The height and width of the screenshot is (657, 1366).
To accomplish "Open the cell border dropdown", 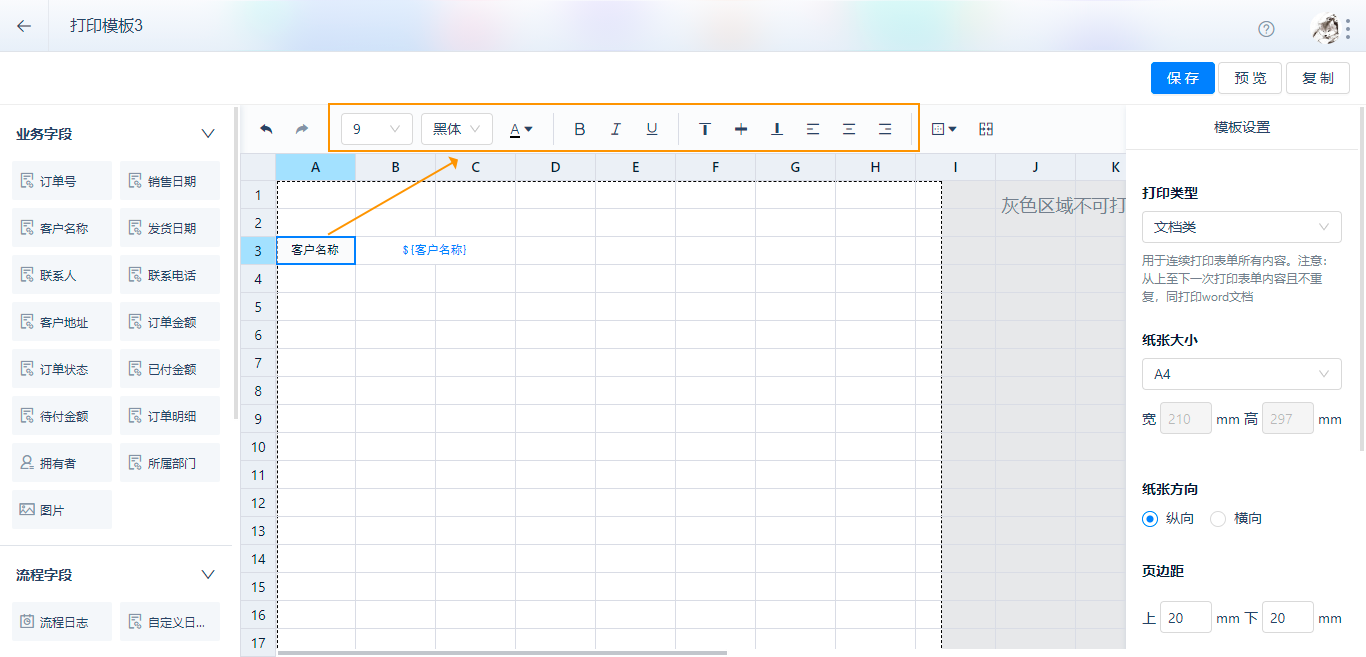I will [944, 129].
